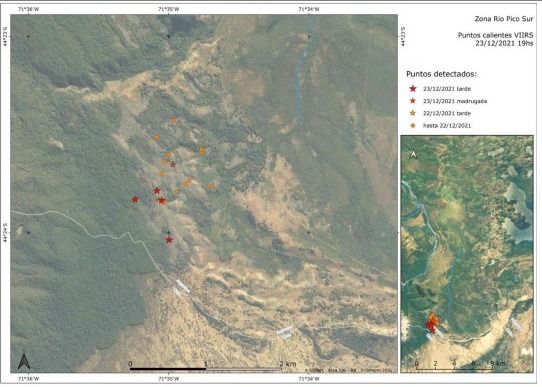Click the southernmost red star near 44°24'S
The height and width of the screenshot is (387, 542).
(169, 239)
